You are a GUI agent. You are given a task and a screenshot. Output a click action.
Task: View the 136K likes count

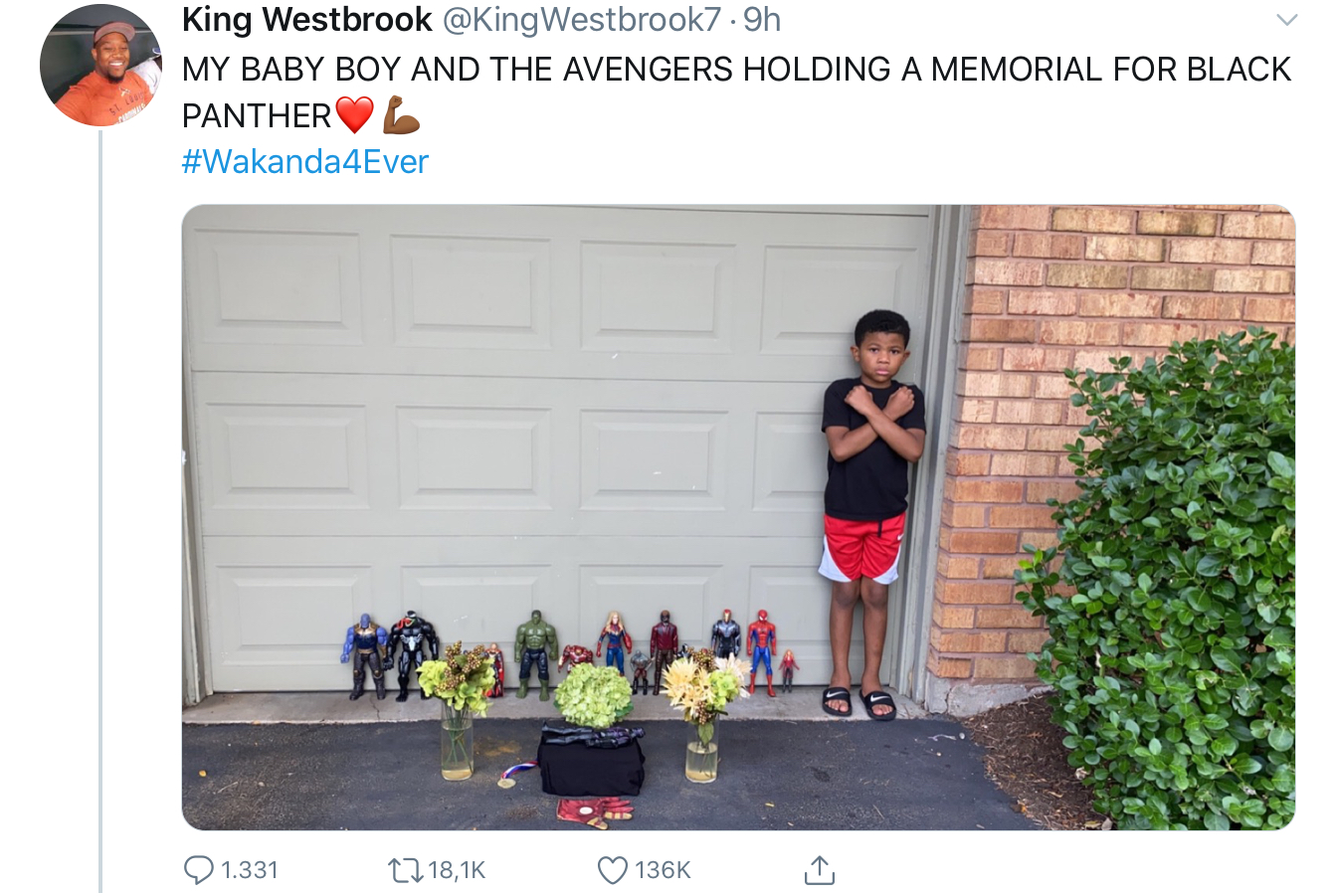point(663,870)
